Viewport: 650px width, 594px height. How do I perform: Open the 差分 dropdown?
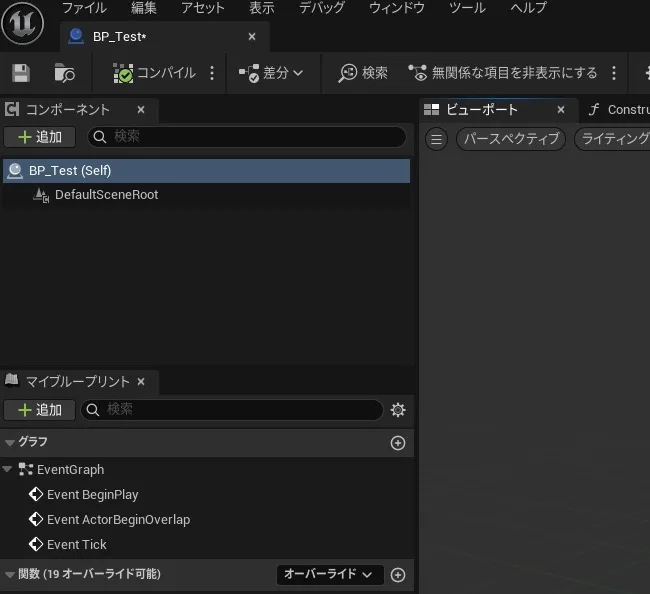coord(272,73)
